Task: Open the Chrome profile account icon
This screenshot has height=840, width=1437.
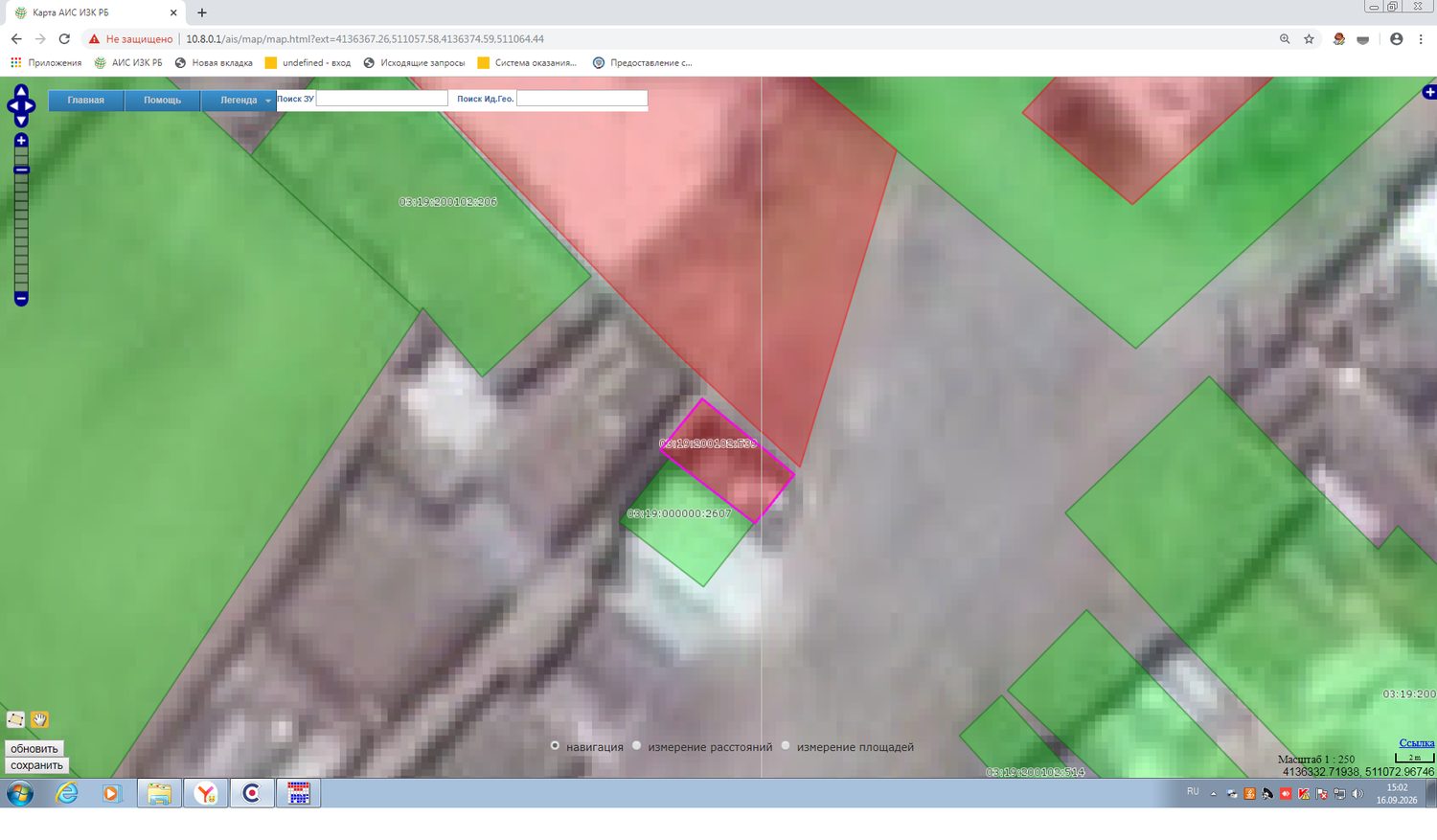Action: pos(1396,39)
